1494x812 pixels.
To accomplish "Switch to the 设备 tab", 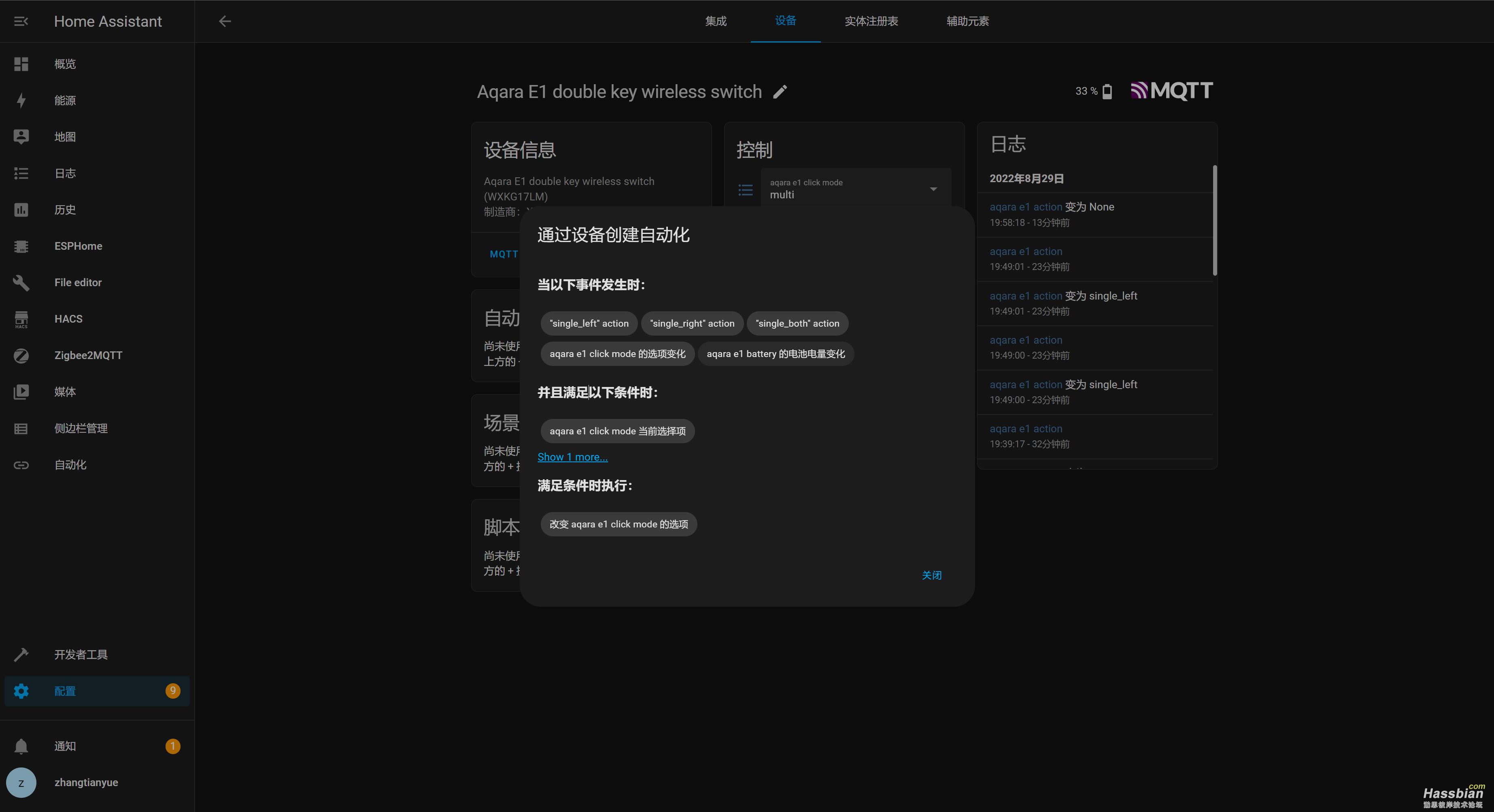I will tap(786, 21).
